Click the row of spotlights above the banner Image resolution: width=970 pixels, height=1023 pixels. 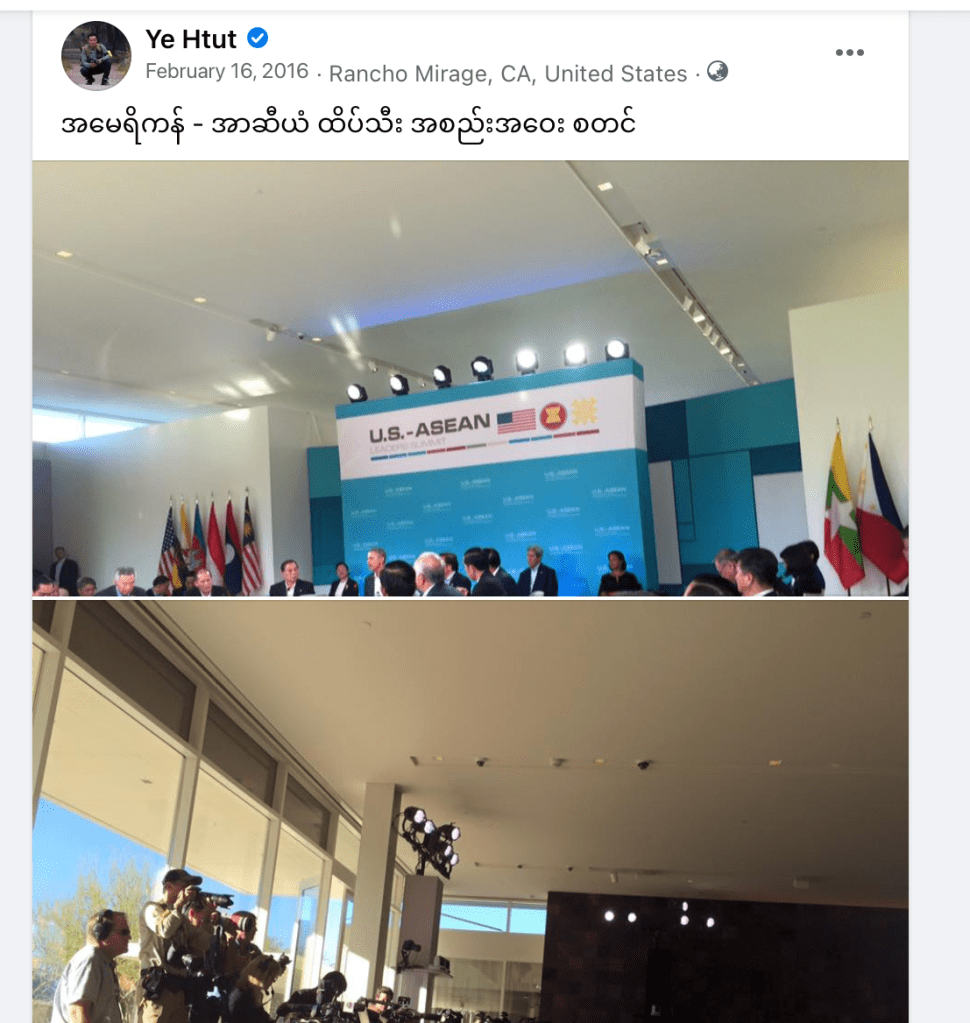pos(486,369)
